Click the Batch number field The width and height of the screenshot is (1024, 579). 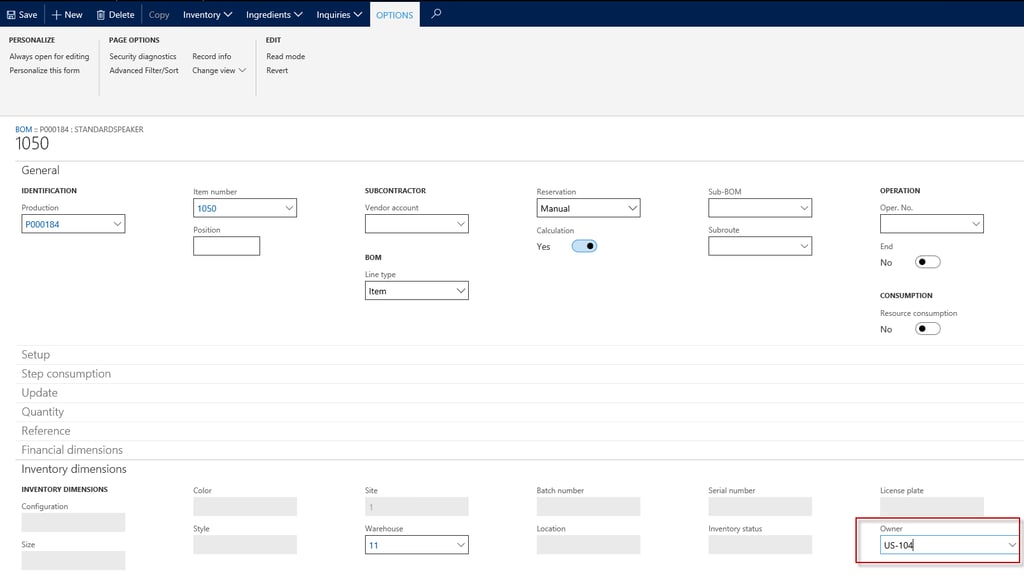pos(588,507)
